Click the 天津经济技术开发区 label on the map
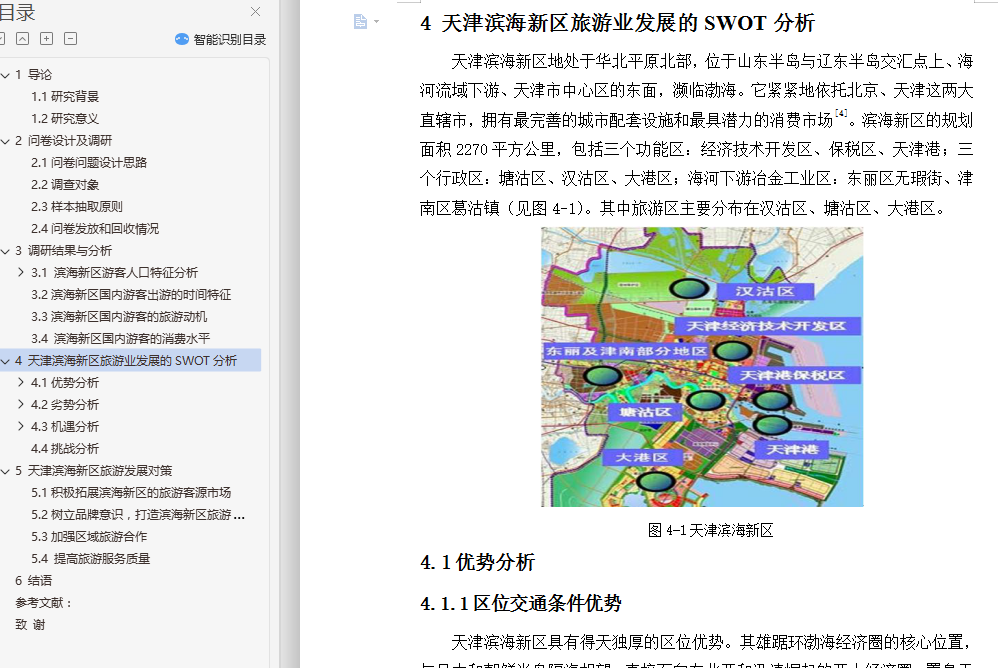Screen dimensions: 1005x668 click(767, 326)
